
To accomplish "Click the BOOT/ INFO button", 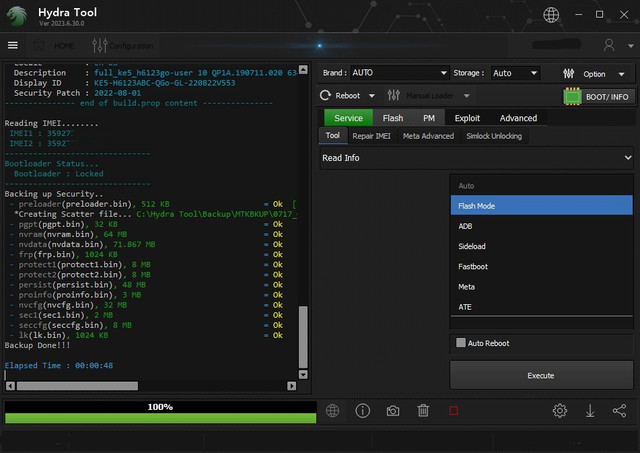I will click(599, 97).
